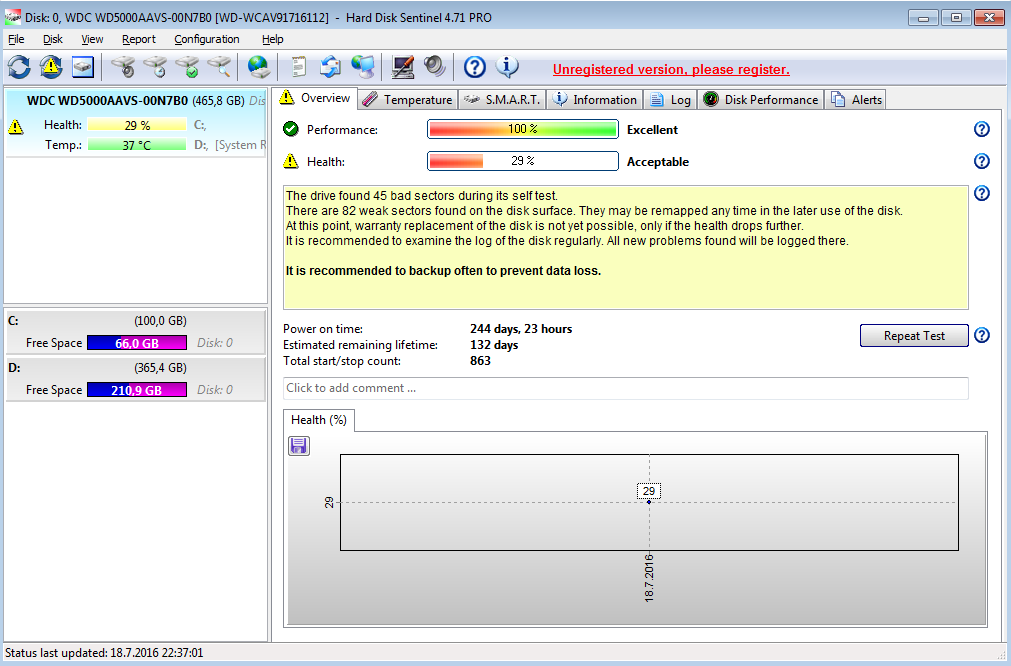The height and width of the screenshot is (666, 1011).
Task: Click the 100 % Performance bar
Action: 523,129
